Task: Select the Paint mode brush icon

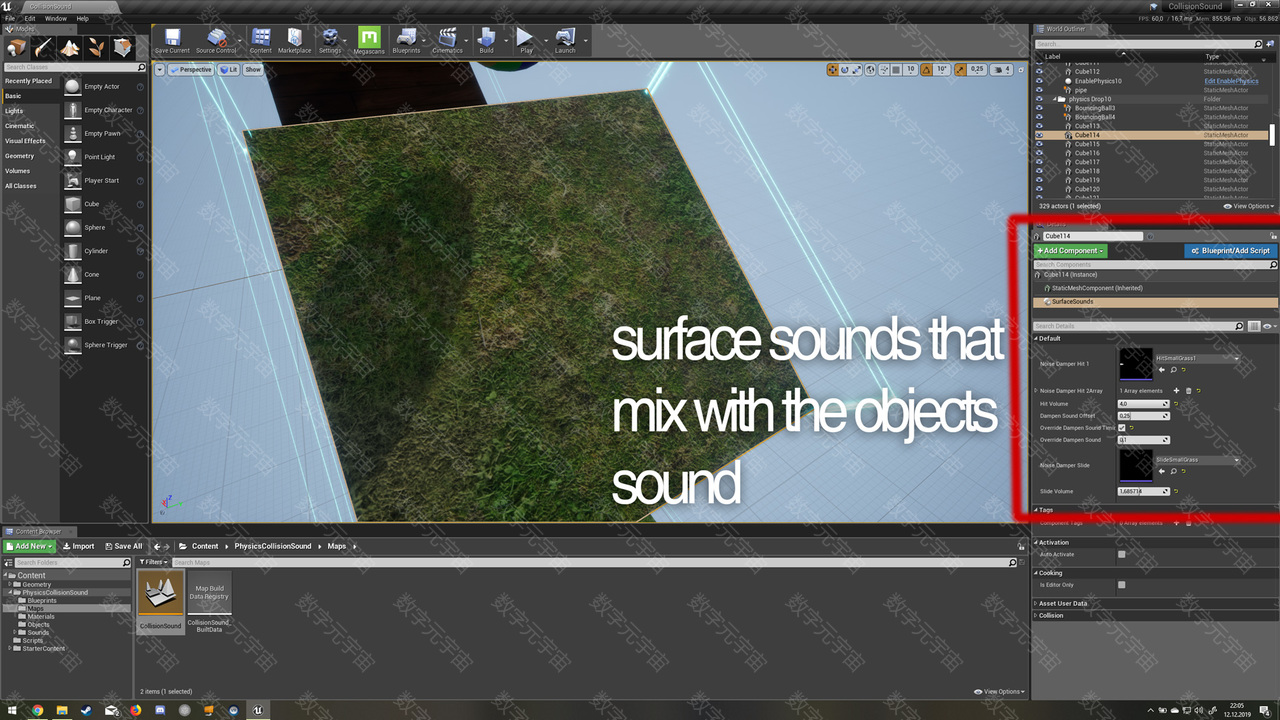Action: 44,48
